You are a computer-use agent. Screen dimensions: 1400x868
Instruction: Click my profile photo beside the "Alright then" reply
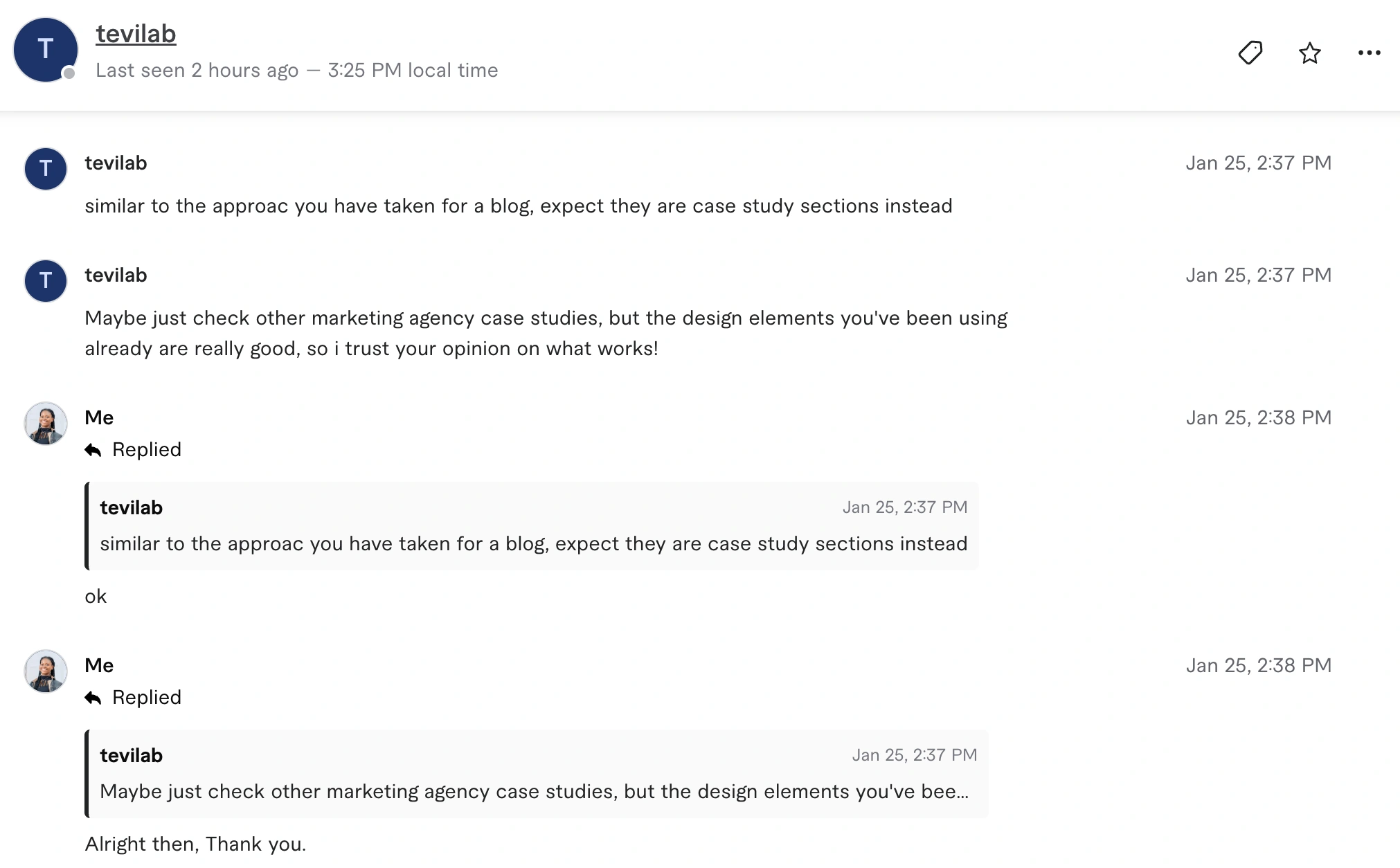pos(46,671)
